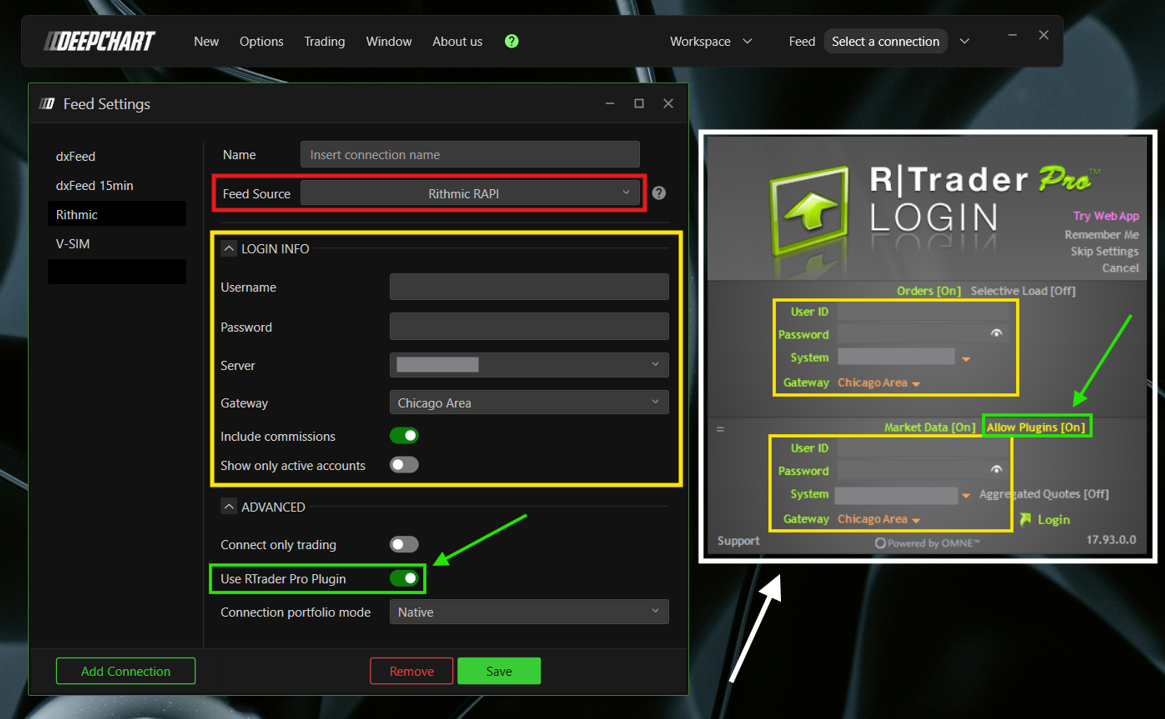Toggle Connect only trading switch
Screen dimensions: 1165x719
404,544
